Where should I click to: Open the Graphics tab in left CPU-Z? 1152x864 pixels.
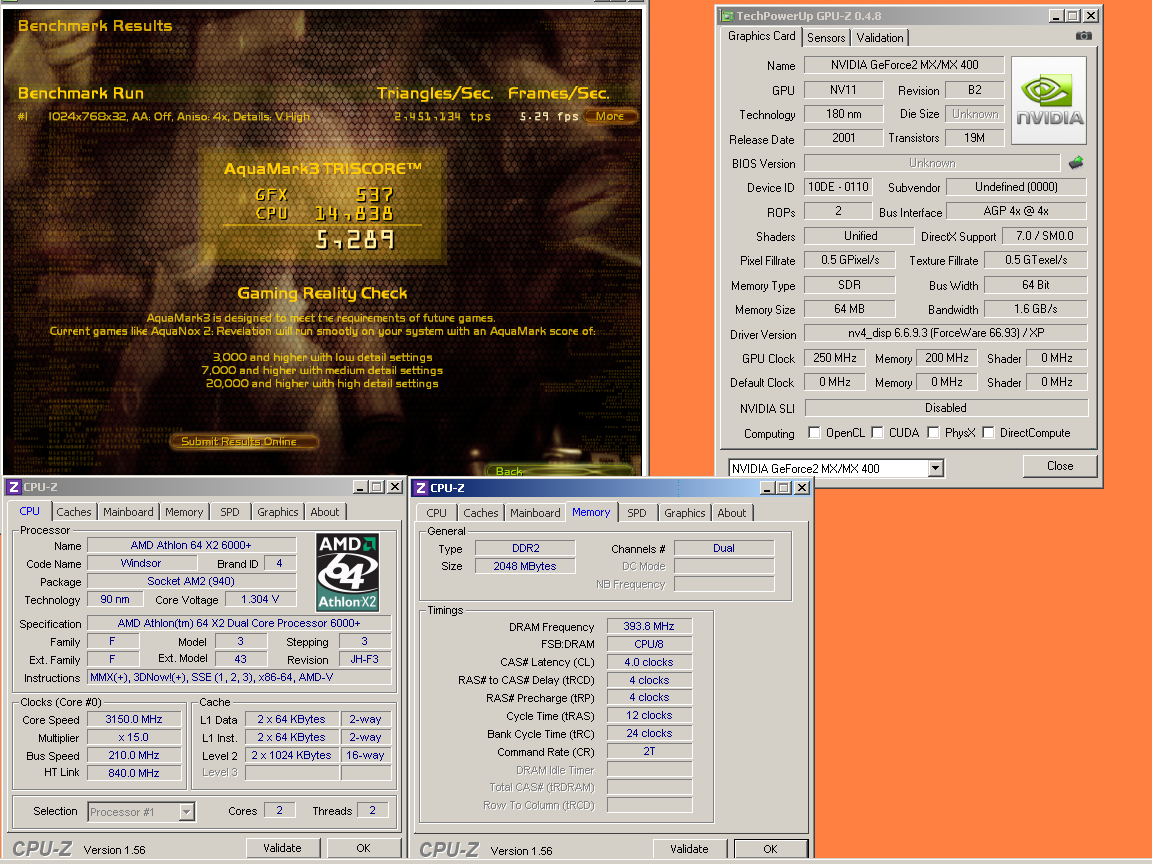point(278,512)
